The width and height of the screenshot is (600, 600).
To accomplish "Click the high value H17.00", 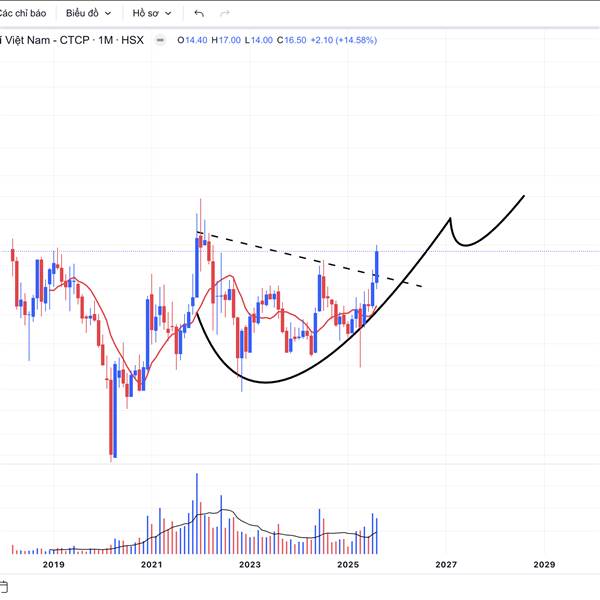I will pos(226,40).
